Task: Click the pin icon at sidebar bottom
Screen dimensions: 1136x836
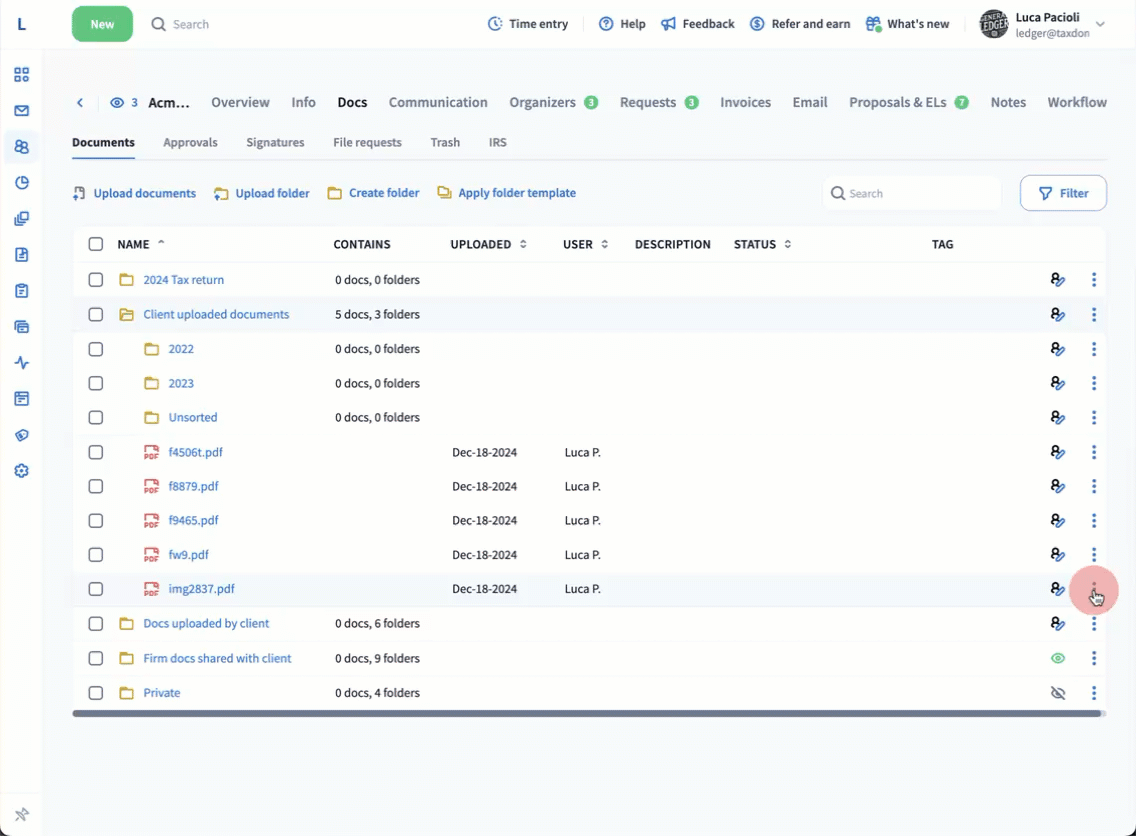Action: coord(22,815)
